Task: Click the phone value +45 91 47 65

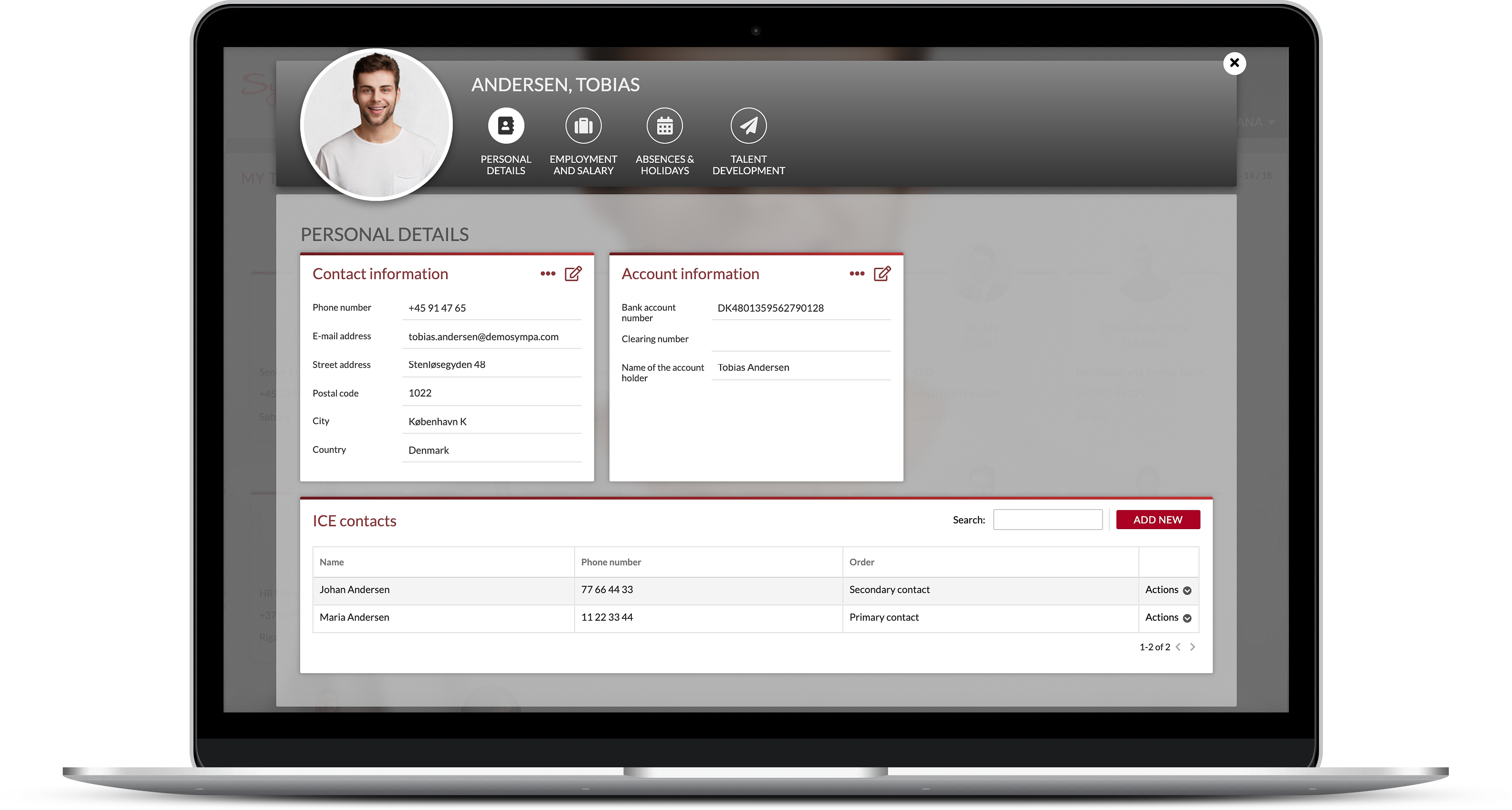Action: [437, 308]
